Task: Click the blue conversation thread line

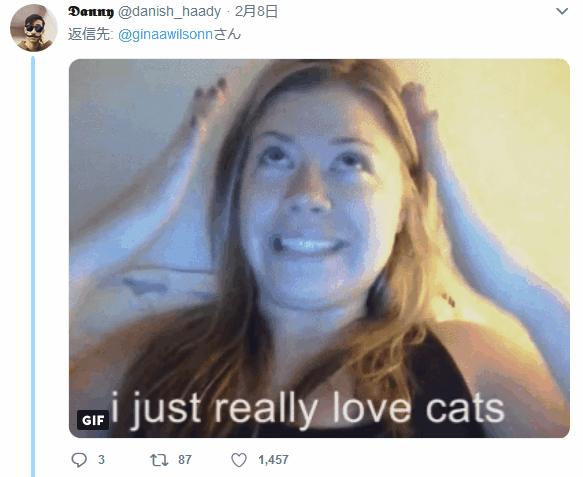Action: click(33, 266)
